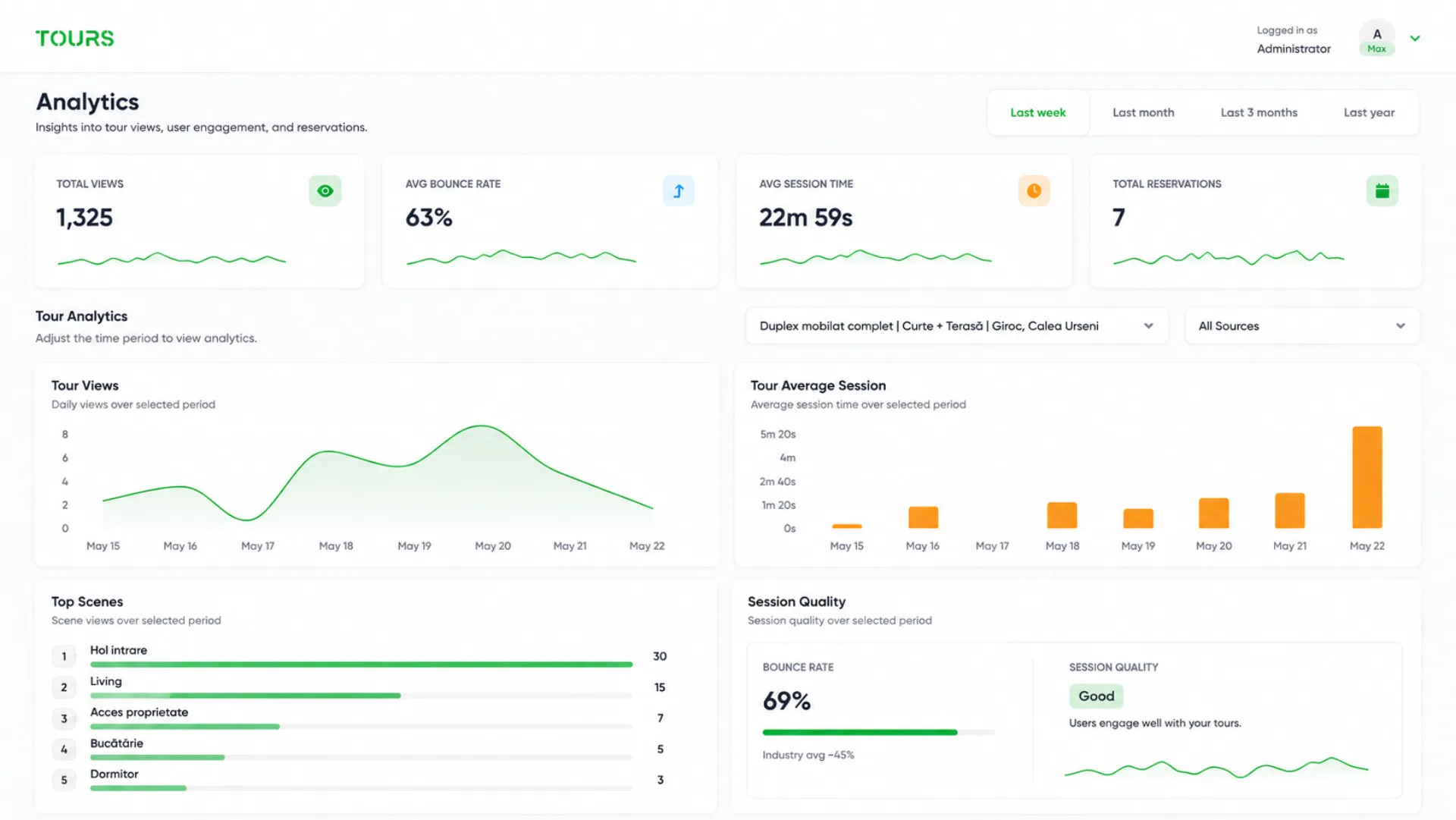Click the Hol intrare scene name
The width and height of the screenshot is (1456, 820).
pyautogui.click(x=118, y=651)
